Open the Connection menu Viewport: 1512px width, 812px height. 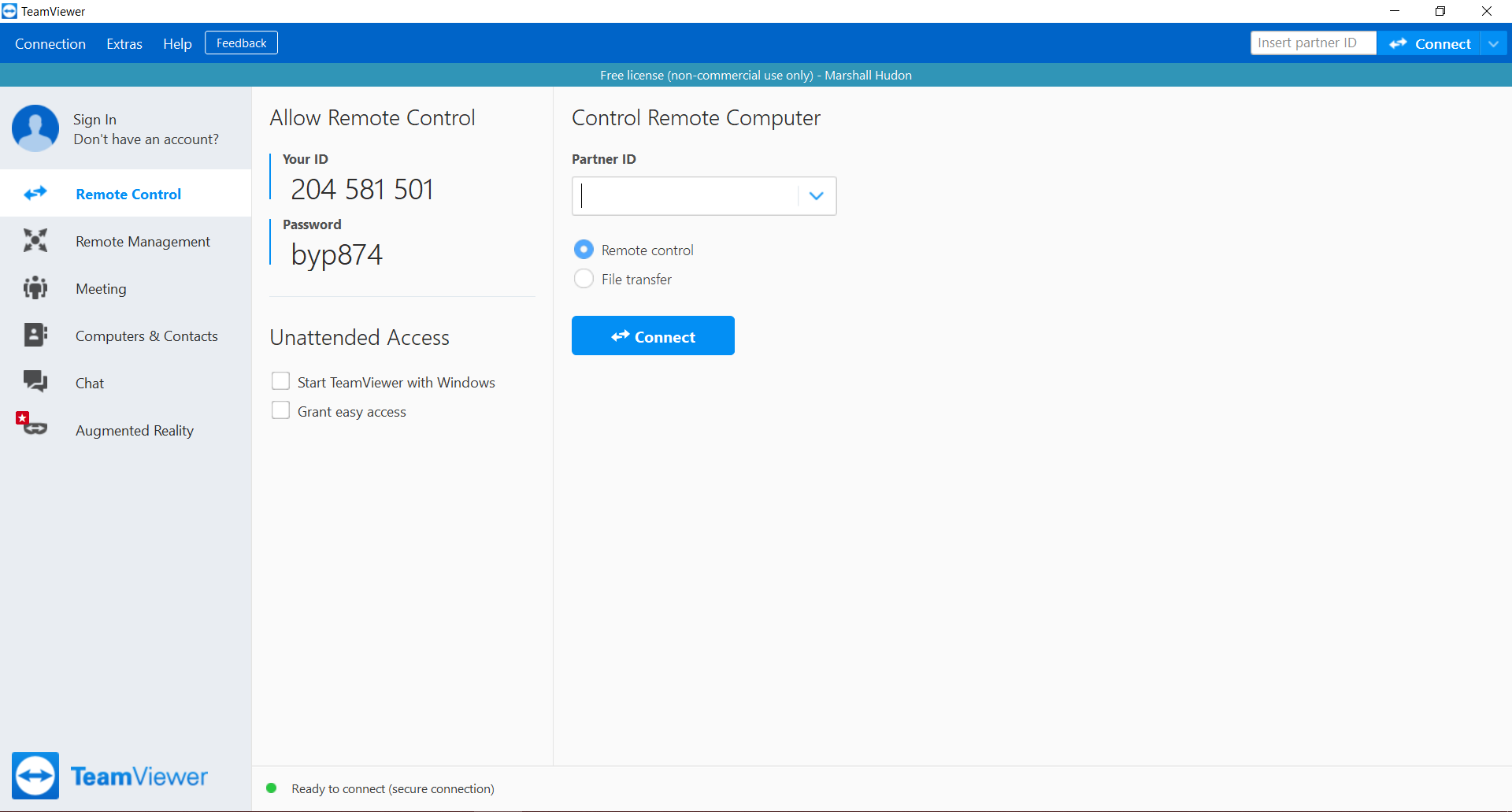(x=50, y=44)
